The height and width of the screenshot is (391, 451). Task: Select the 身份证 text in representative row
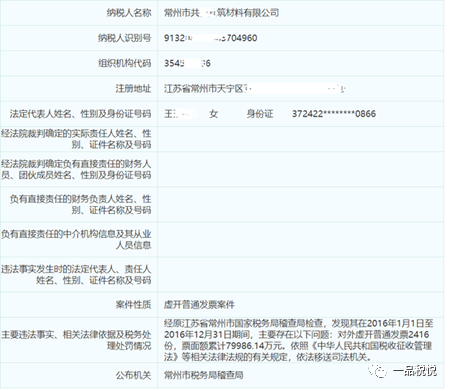pyautogui.click(x=260, y=114)
